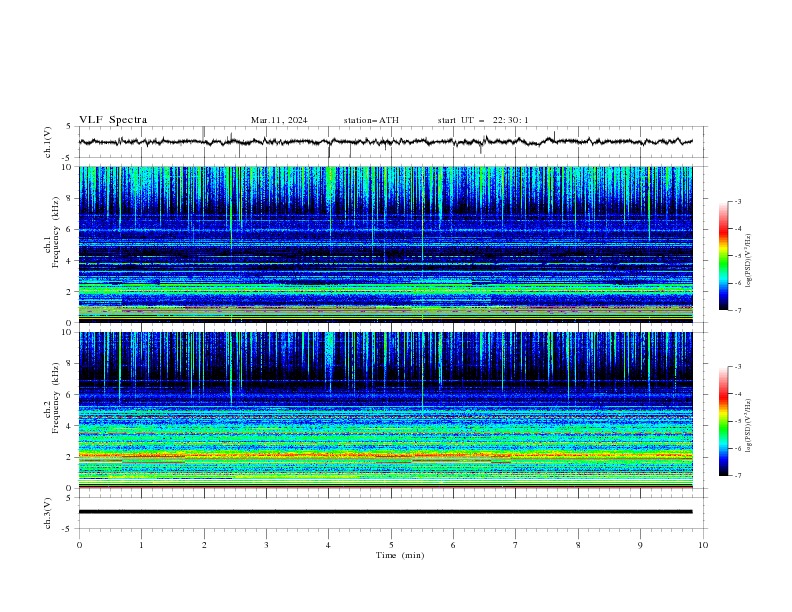Click the "10" kHz tick of ch.1 spectrogram
This screenshot has width=792, height=612.
(68, 167)
